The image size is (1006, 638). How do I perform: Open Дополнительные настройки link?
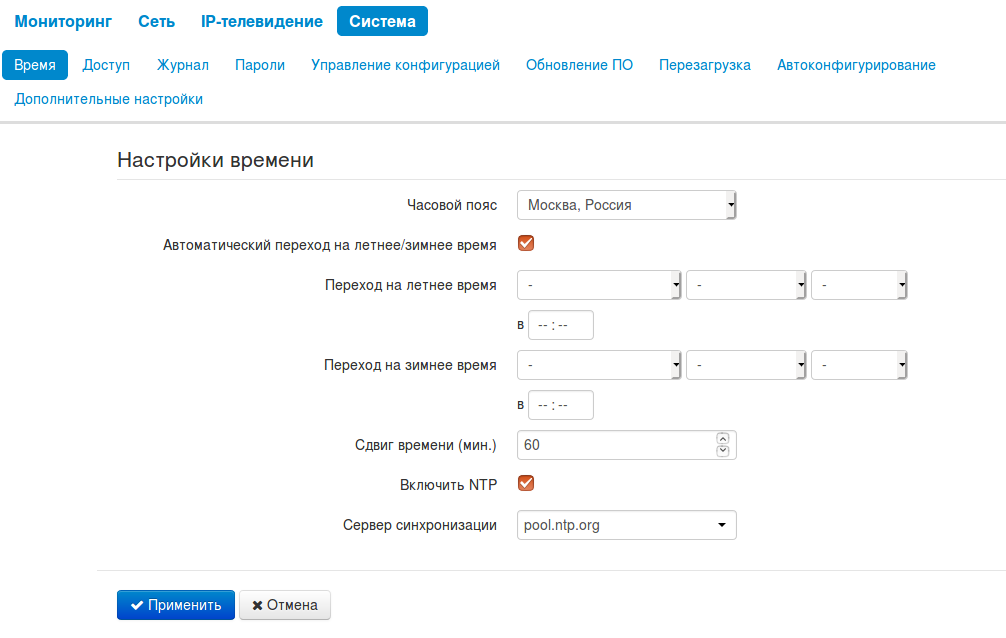click(109, 99)
